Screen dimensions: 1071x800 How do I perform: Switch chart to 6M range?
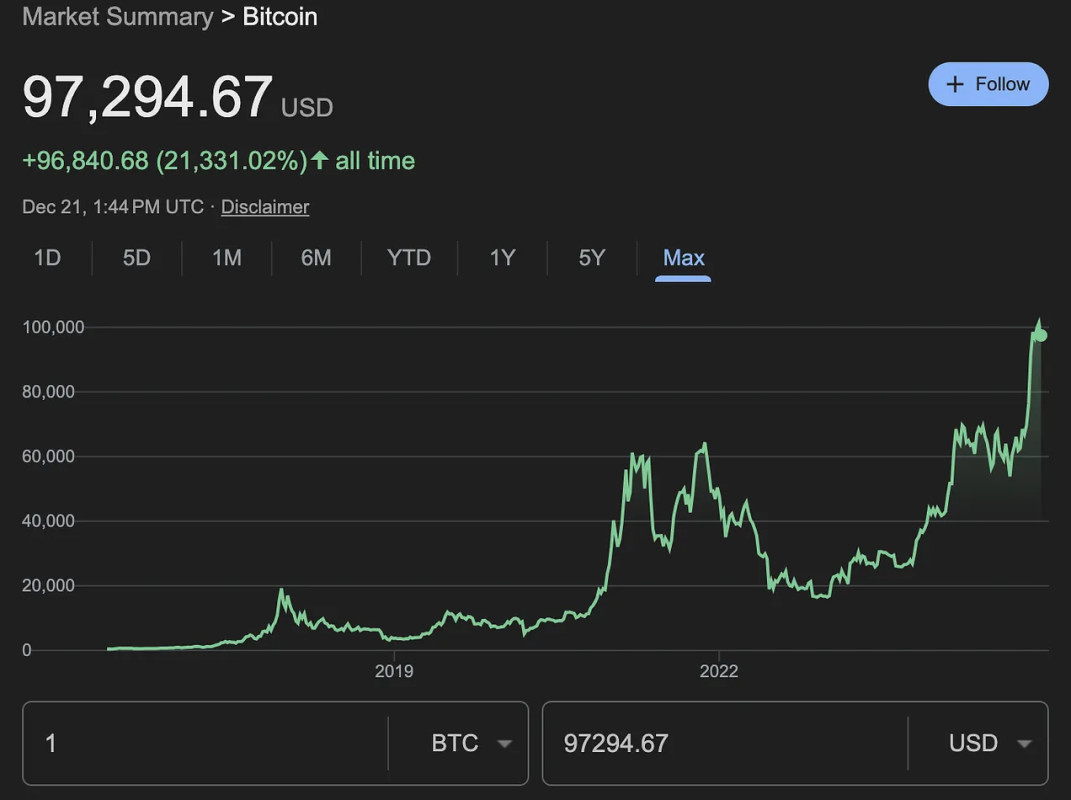(x=316, y=258)
